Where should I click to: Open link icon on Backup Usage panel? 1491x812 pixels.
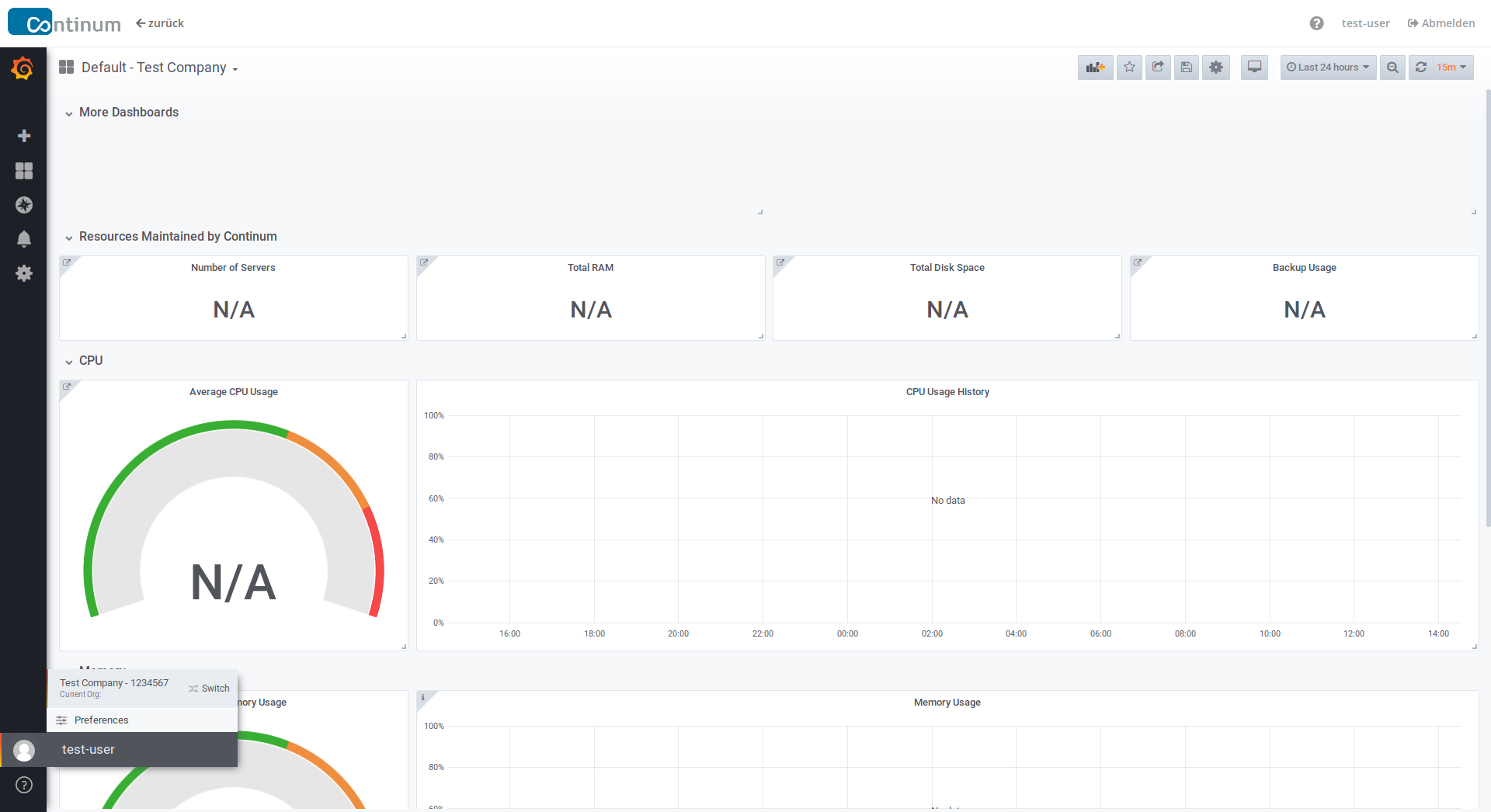tap(1138, 262)
